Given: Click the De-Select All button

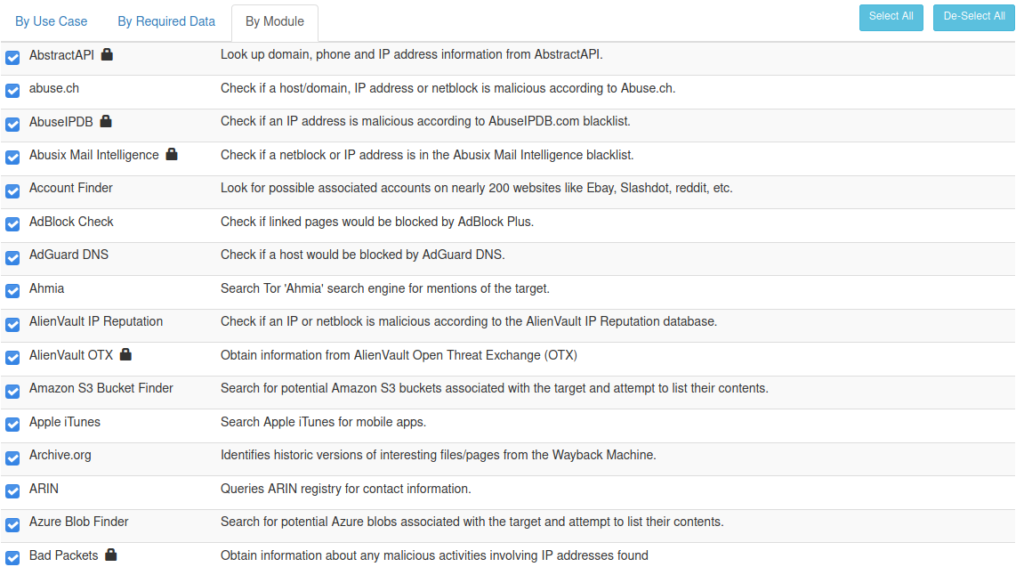Looking at the screenshot, I should [x=974, y=17].
